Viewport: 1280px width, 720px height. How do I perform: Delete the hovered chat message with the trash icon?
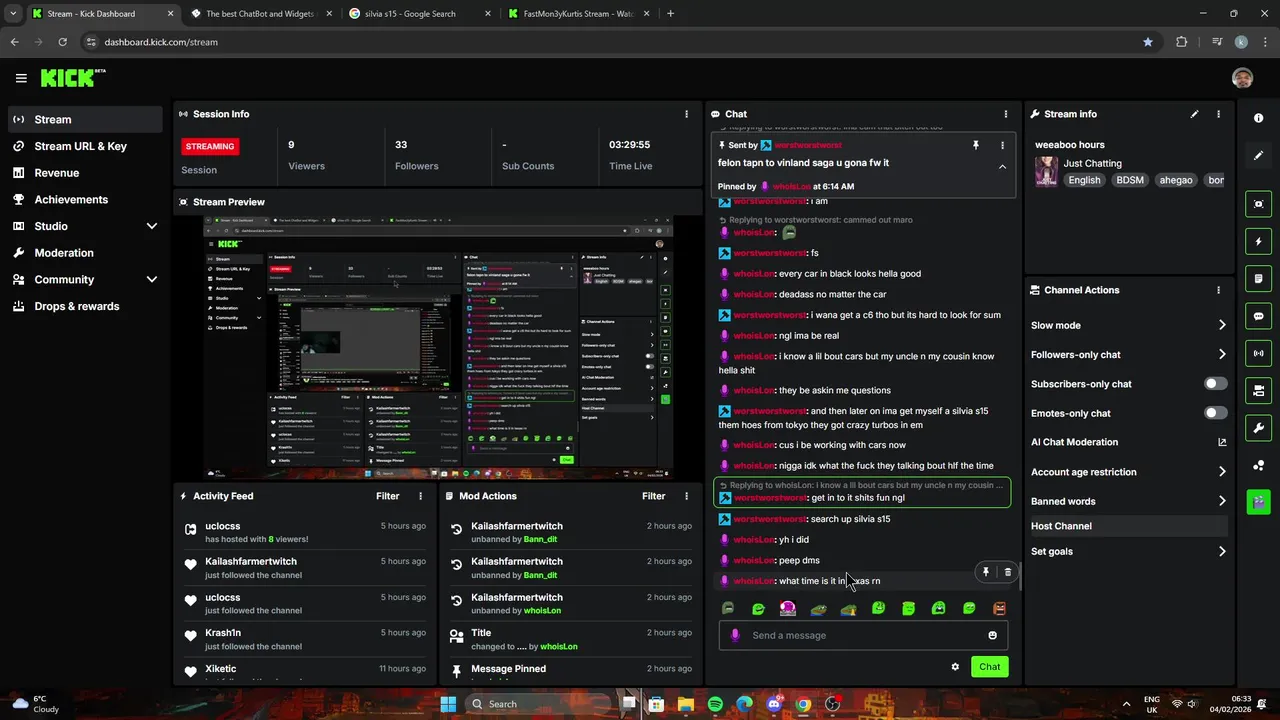[1007, 572]
